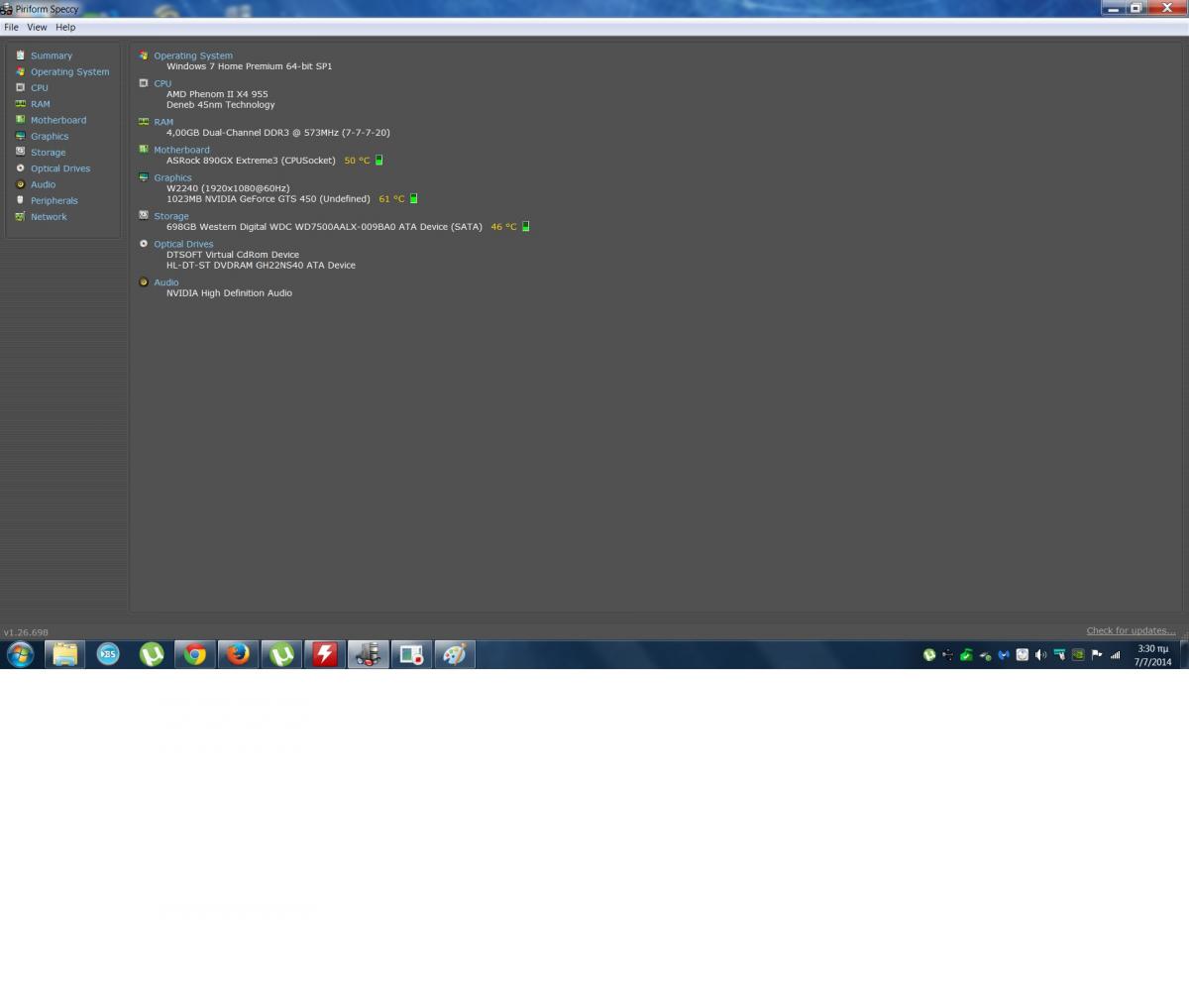
Task: Click the Storage disk icon in sidebar
Action: (20, 152)
